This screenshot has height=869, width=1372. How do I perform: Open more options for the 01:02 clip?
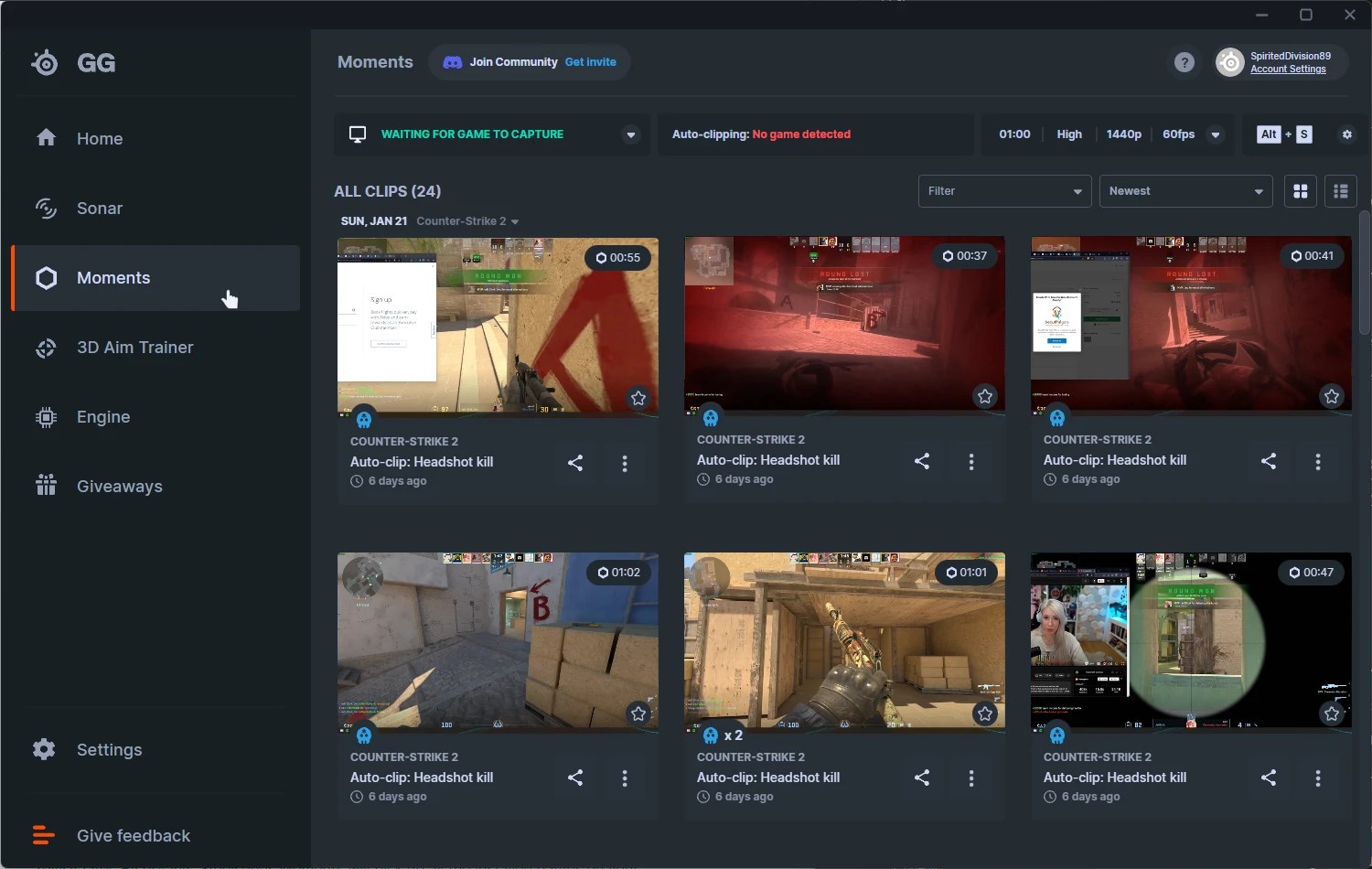point(625,778)
